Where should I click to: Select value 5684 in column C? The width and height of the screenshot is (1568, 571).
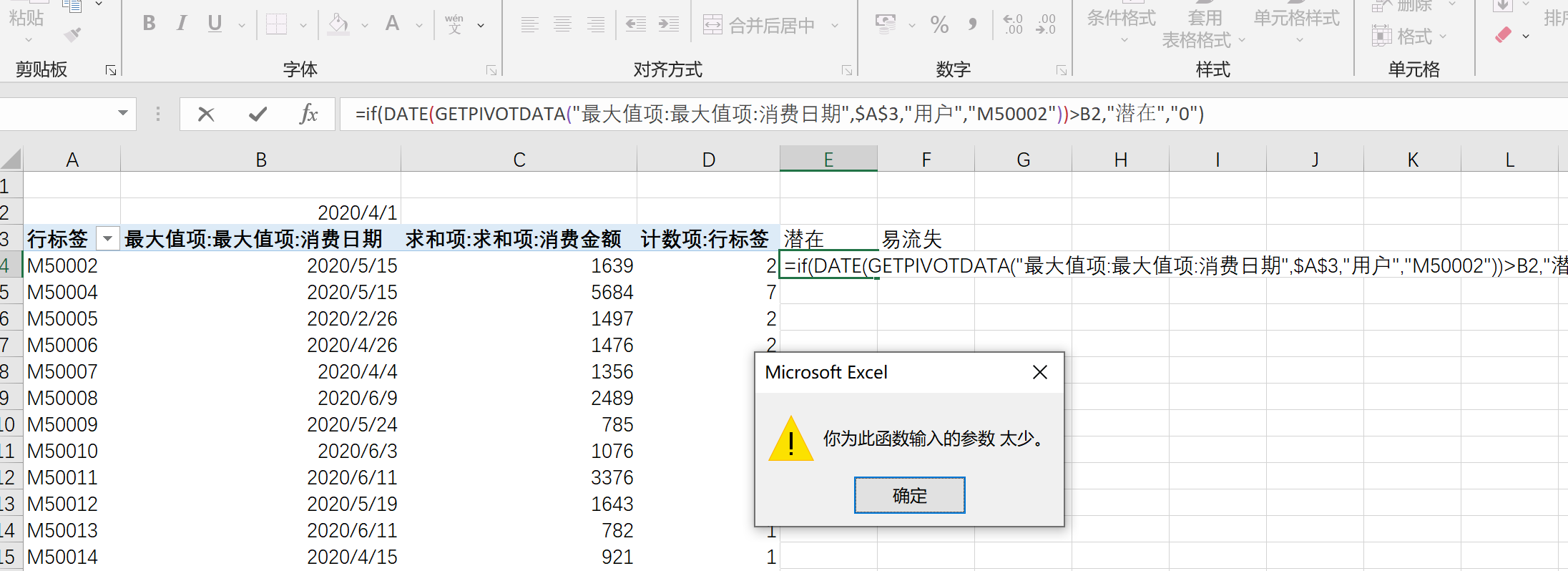click(x=519, y=292)
